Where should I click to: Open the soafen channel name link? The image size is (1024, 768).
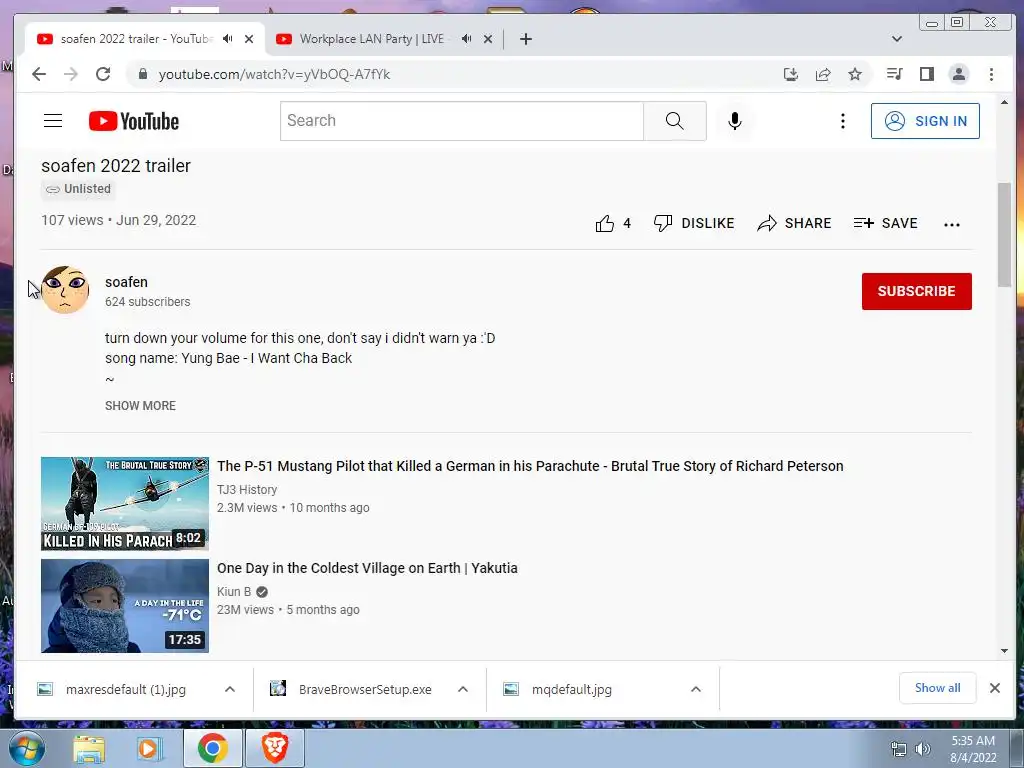(x=126, y=282)
